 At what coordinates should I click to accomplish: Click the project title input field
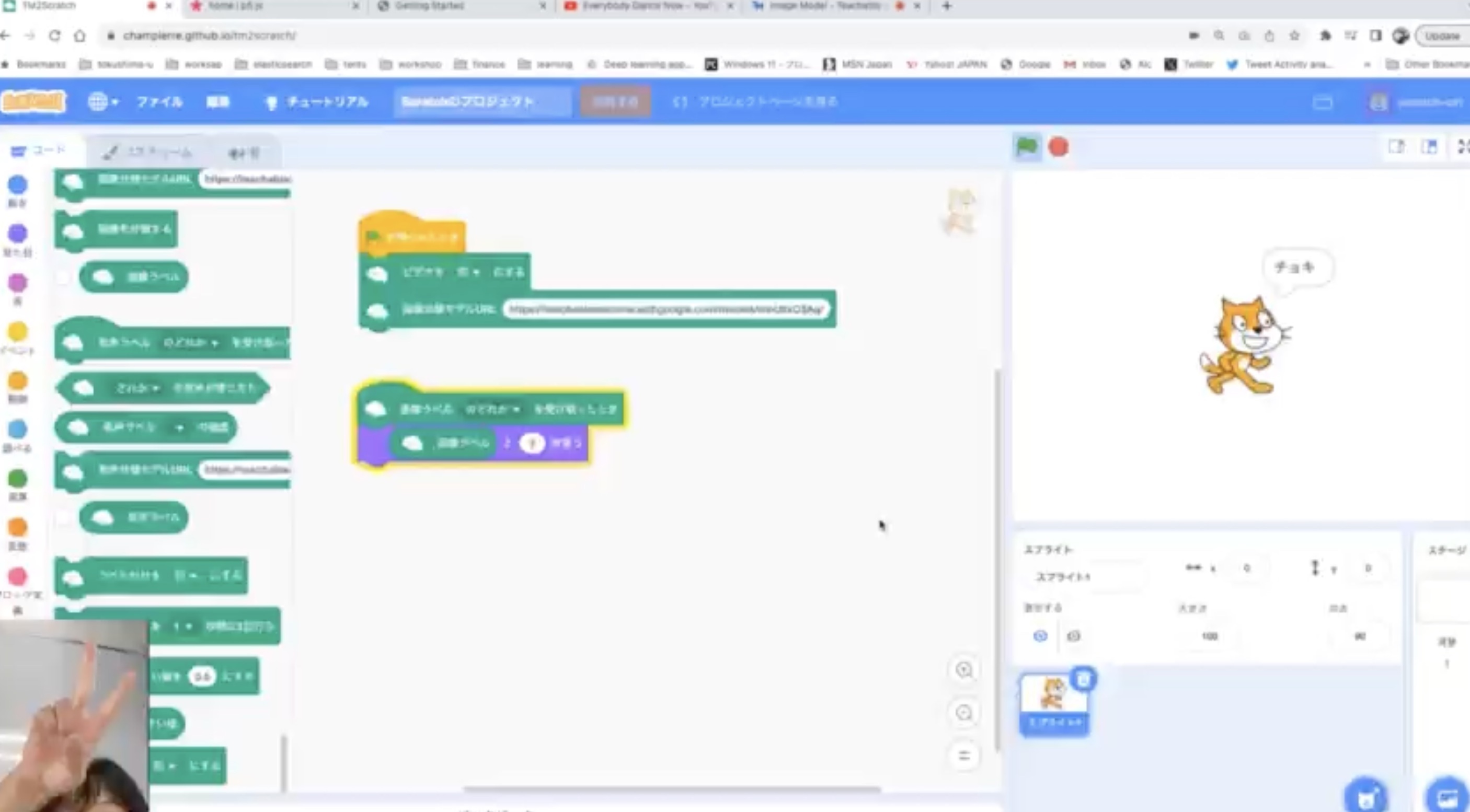[482, 101]
